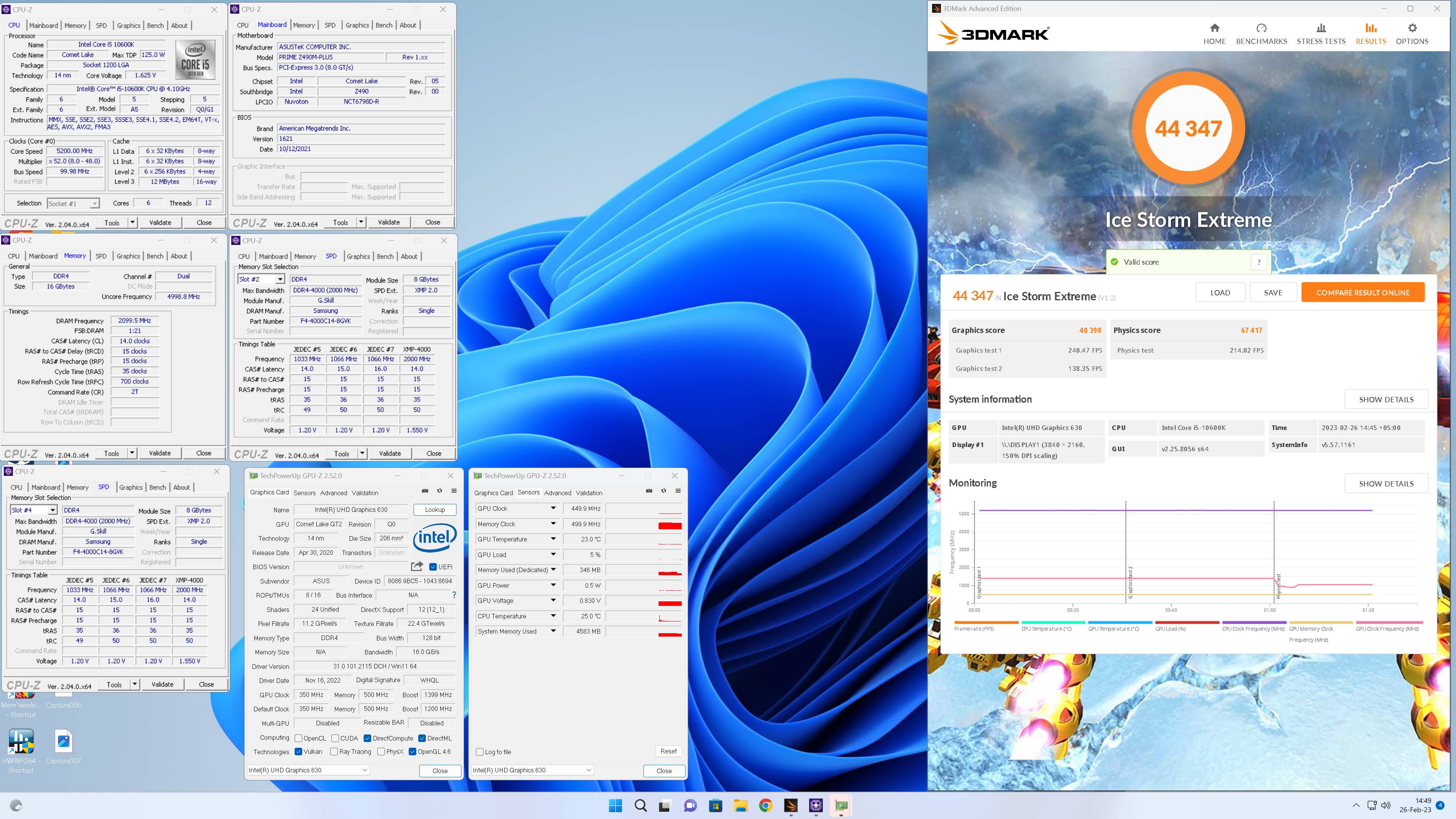
Task: Open Capture007 file on desktop
Action: (x=63, y=746)
